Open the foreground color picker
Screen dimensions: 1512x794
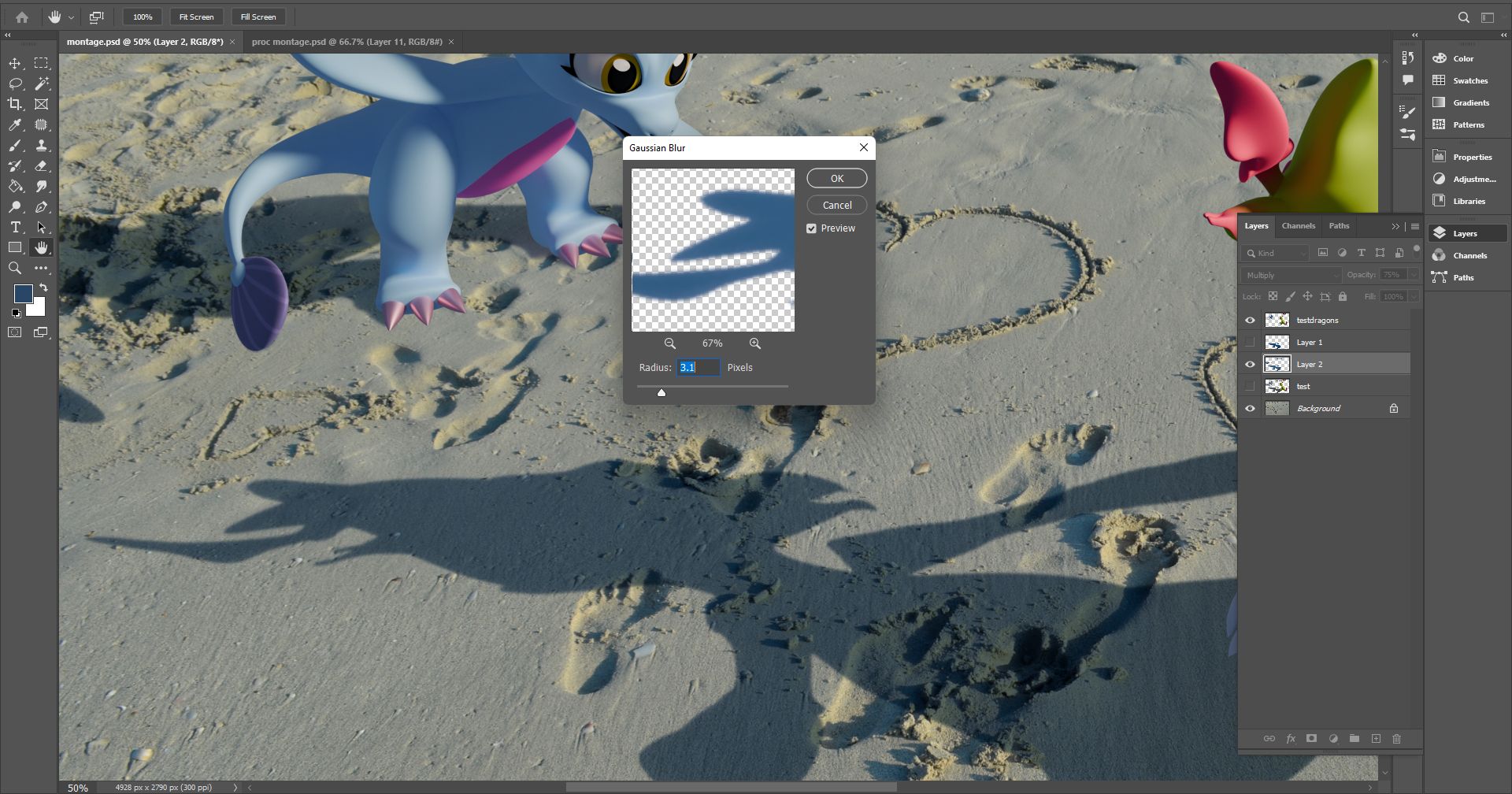23,294
